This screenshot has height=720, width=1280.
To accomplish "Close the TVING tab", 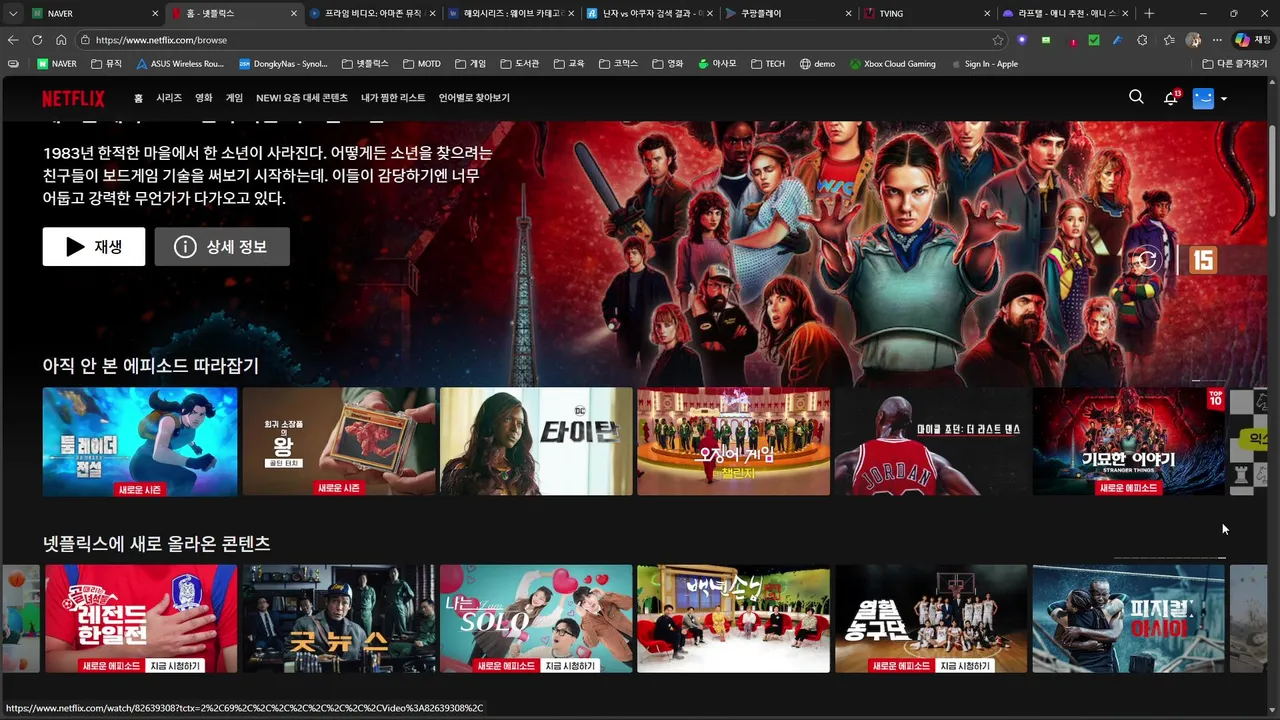I will (987, 14).
